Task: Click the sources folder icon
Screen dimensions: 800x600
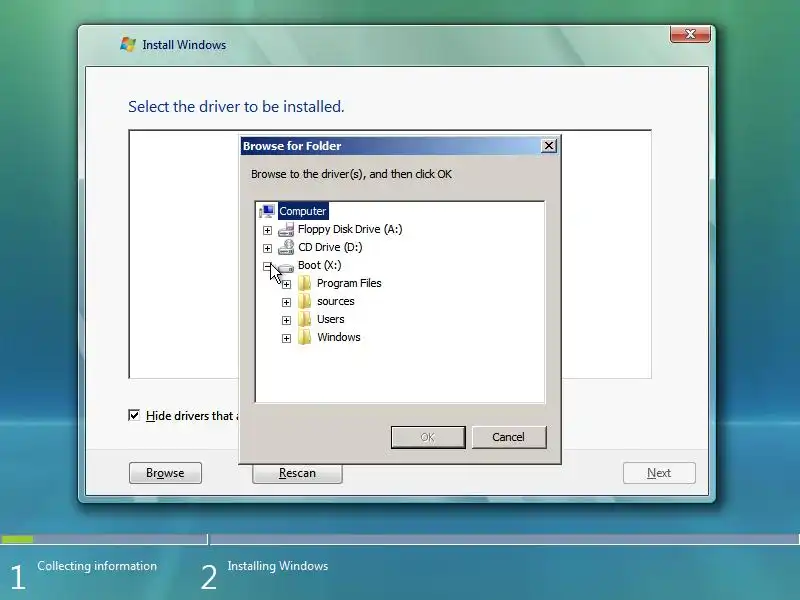Action: pyautogui.click(x=305, y=301)
